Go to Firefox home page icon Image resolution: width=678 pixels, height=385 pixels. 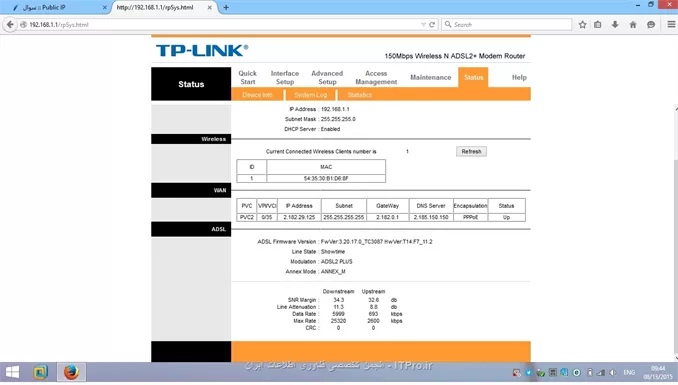coord(633,25)
